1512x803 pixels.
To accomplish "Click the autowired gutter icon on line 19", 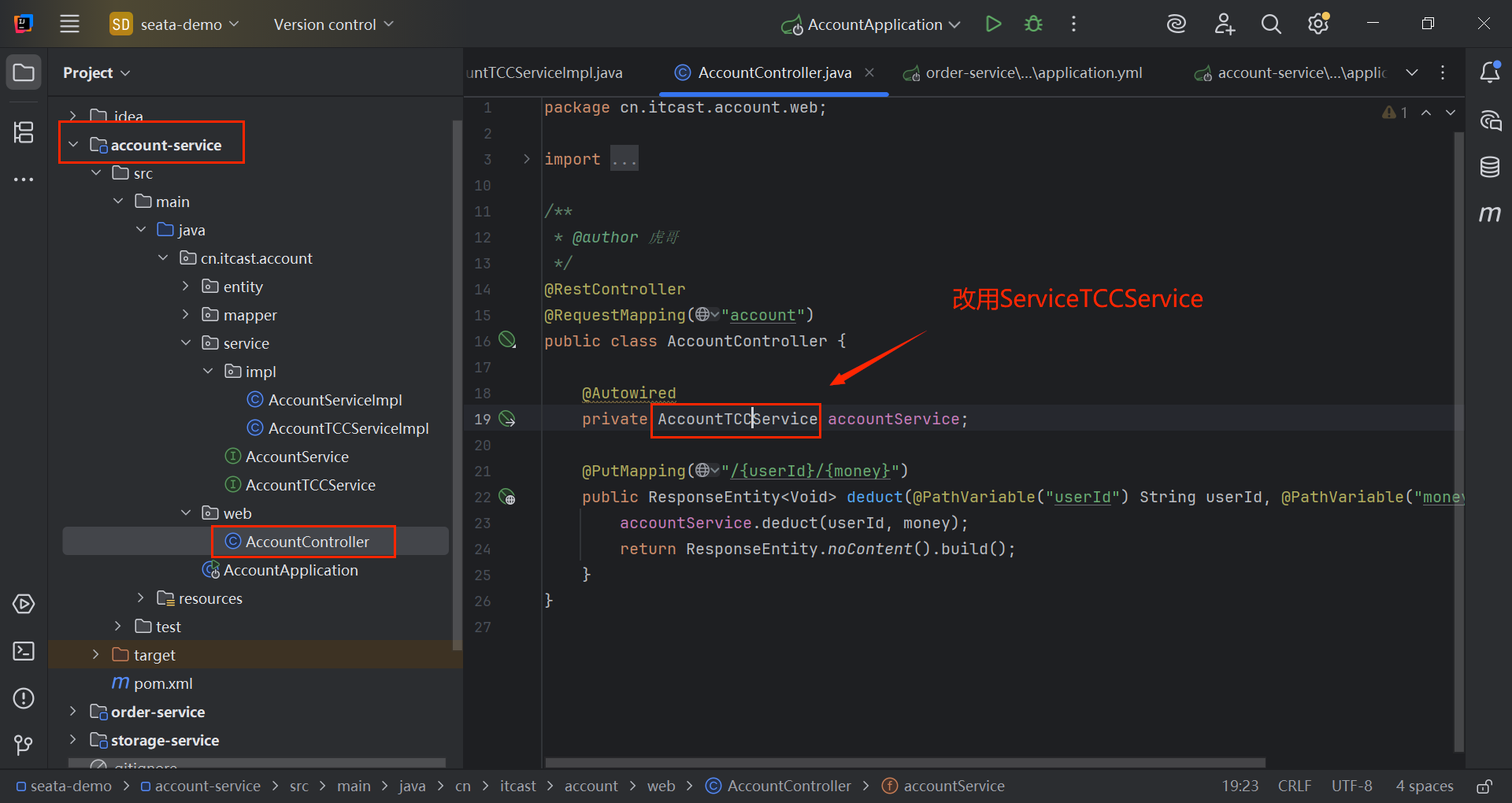I will 508,419.
